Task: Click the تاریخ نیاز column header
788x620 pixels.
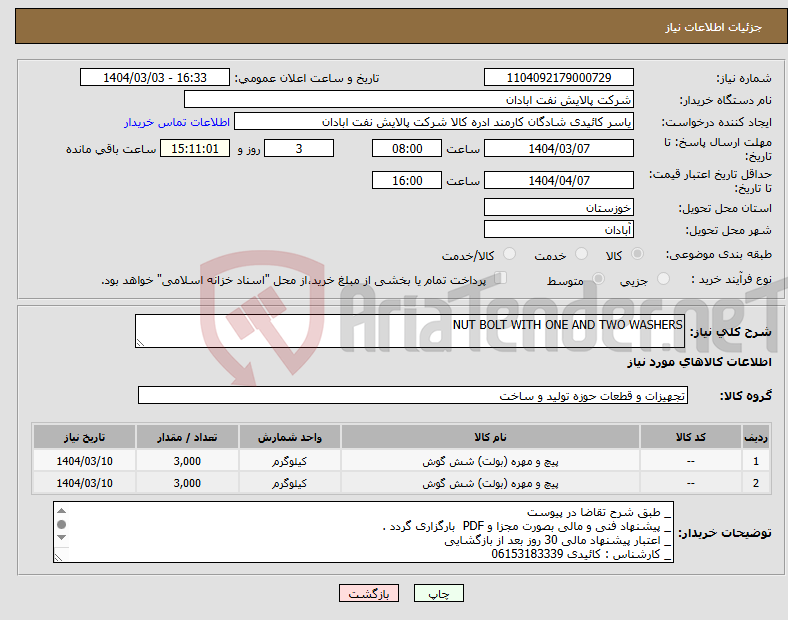Action: [84, 437]
